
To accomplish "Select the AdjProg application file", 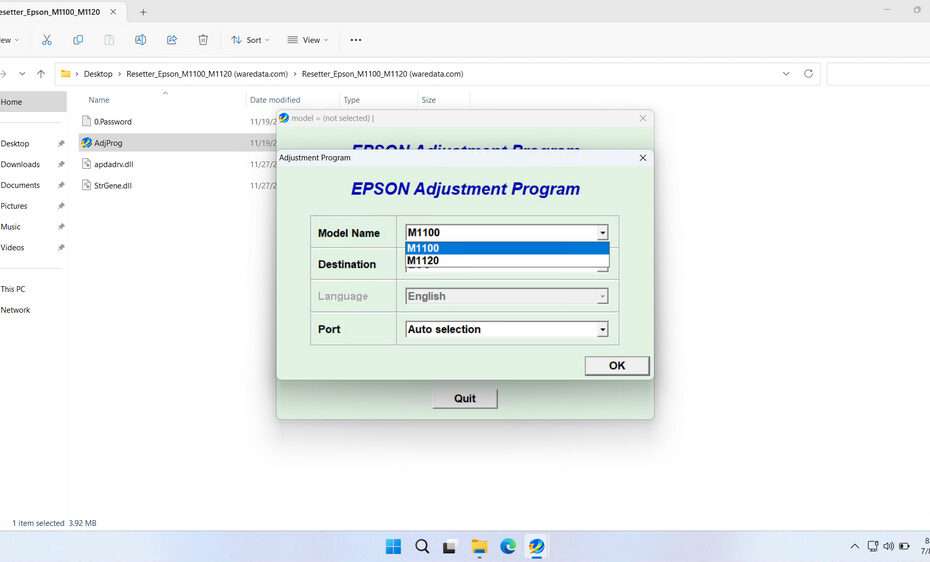I will (108, 143).
